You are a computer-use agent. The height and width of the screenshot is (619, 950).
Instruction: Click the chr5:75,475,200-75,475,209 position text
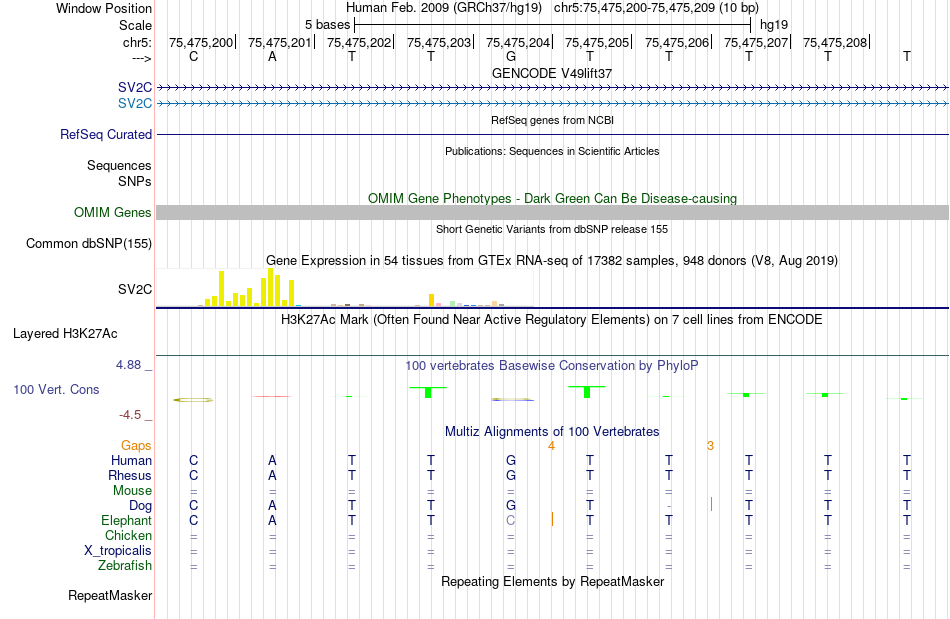[656, 8]
